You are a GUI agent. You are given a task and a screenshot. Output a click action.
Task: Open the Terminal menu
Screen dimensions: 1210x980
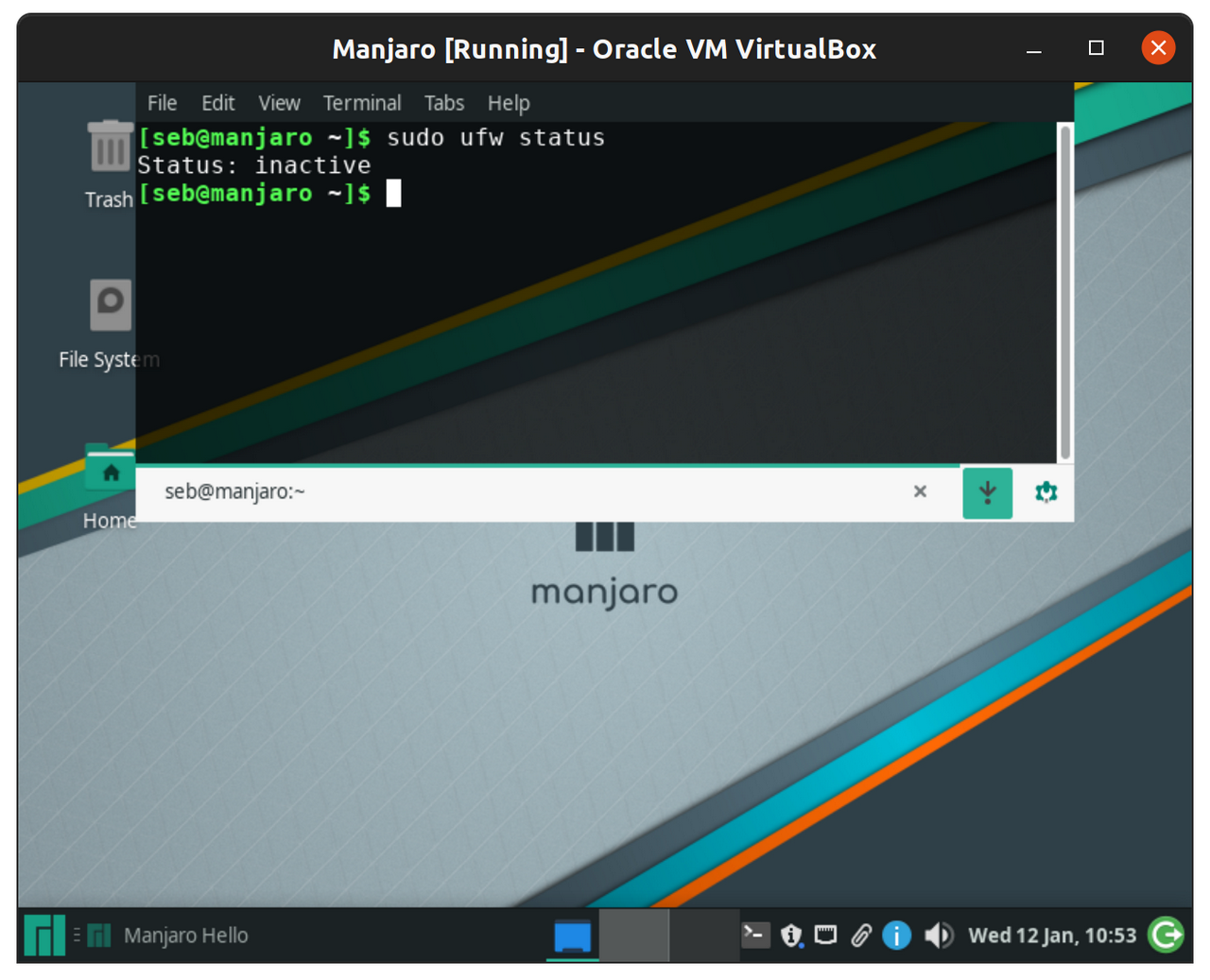(361, 103)
